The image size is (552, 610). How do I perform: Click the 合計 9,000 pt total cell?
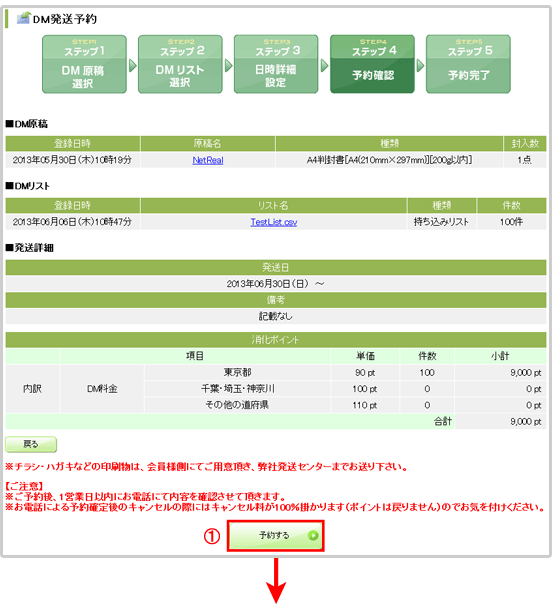point(500,421)
